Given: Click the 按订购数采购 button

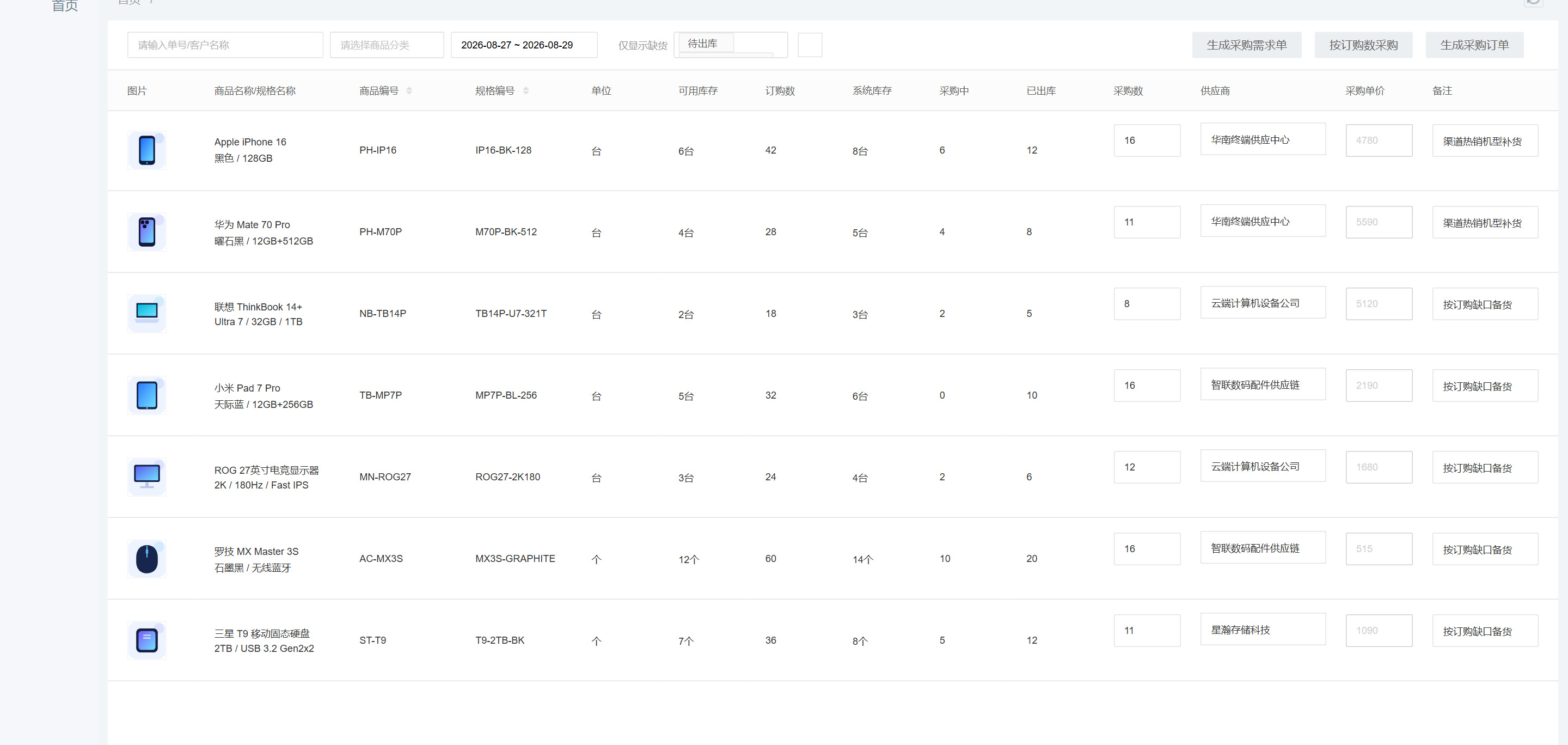Looking at the screenshot, I should (1363, 45).
